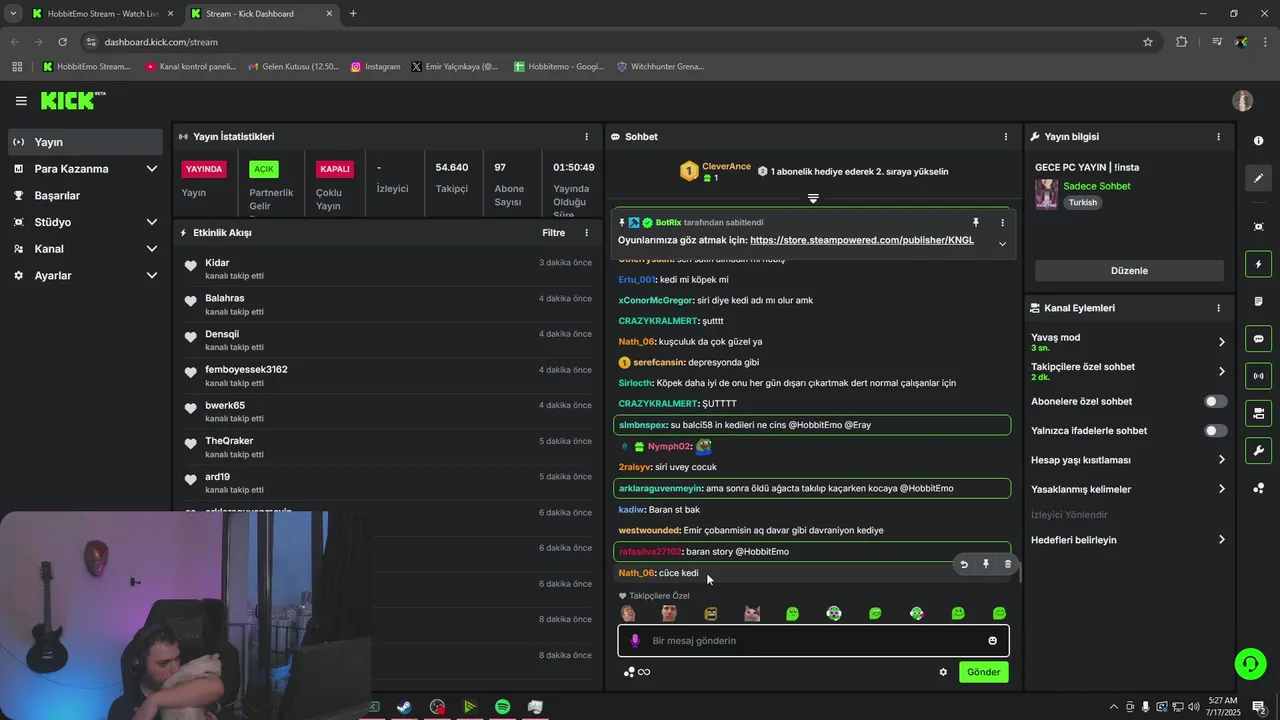Open Spotify from the taskbar
This screenshot has height=720, width=1280.
point(502,707)
